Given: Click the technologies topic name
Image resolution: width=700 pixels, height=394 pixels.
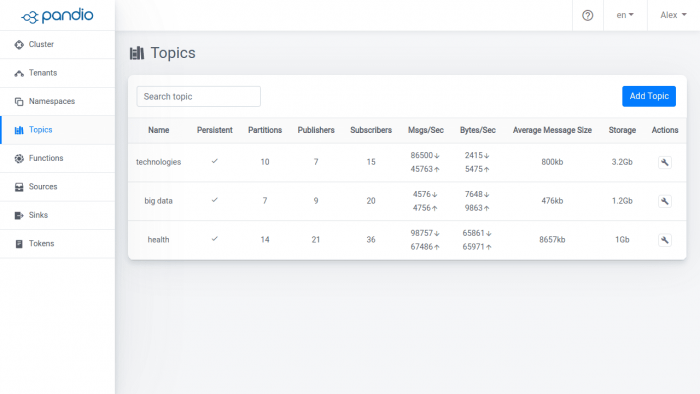Looking at the screenshot, I should coord(158,162).
